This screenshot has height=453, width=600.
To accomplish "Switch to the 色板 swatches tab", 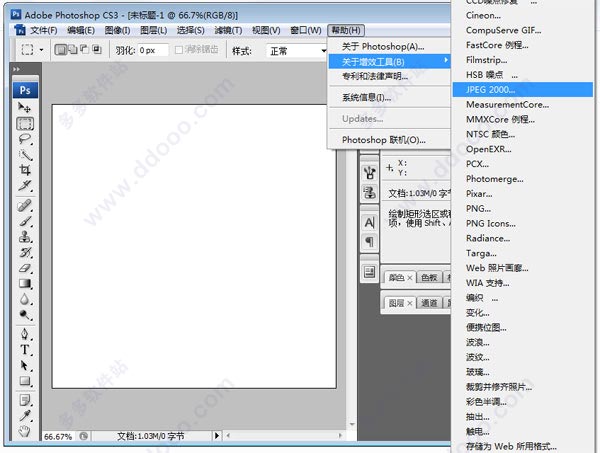I will [429, 277].
